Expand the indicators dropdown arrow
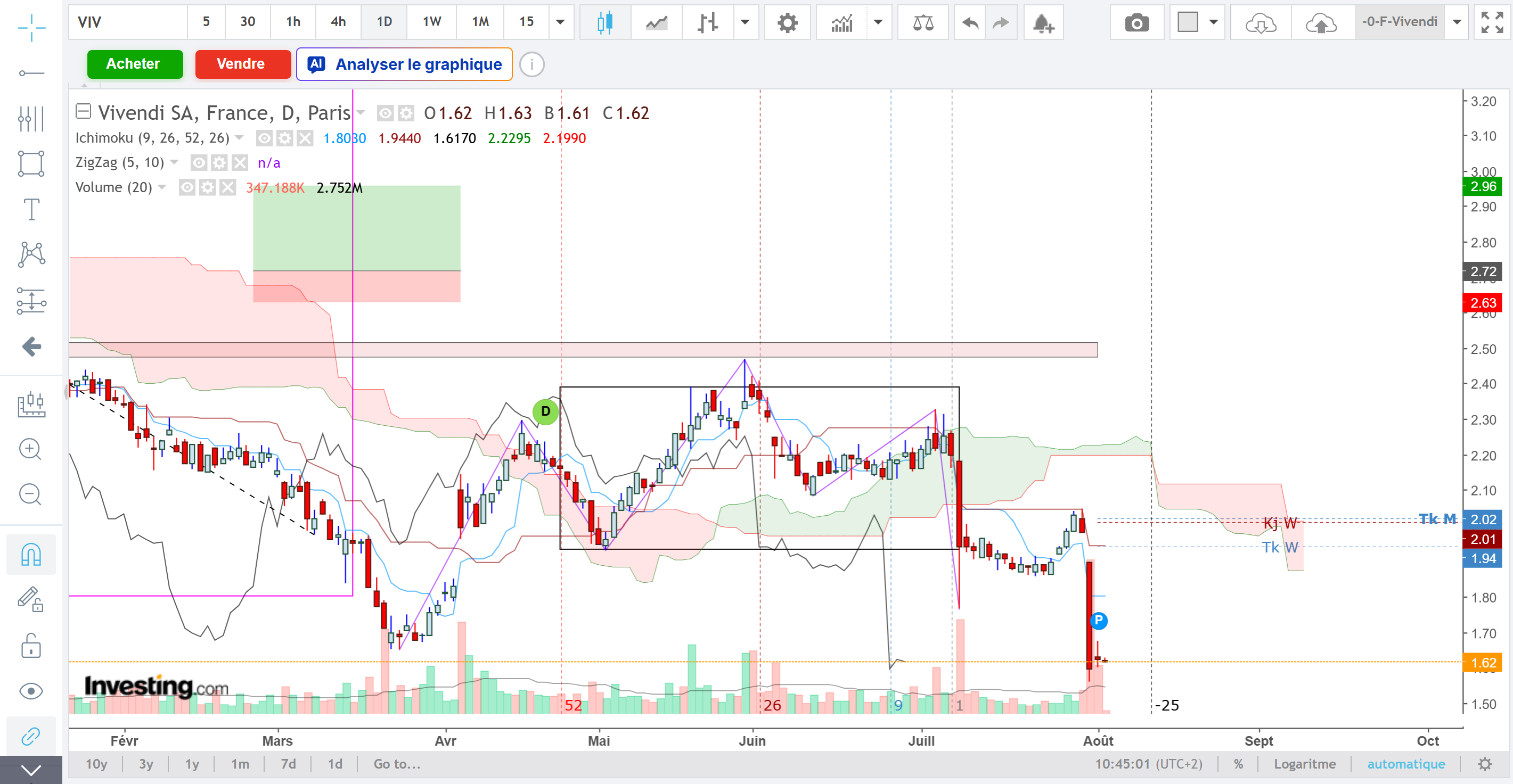 click(879, 22)
